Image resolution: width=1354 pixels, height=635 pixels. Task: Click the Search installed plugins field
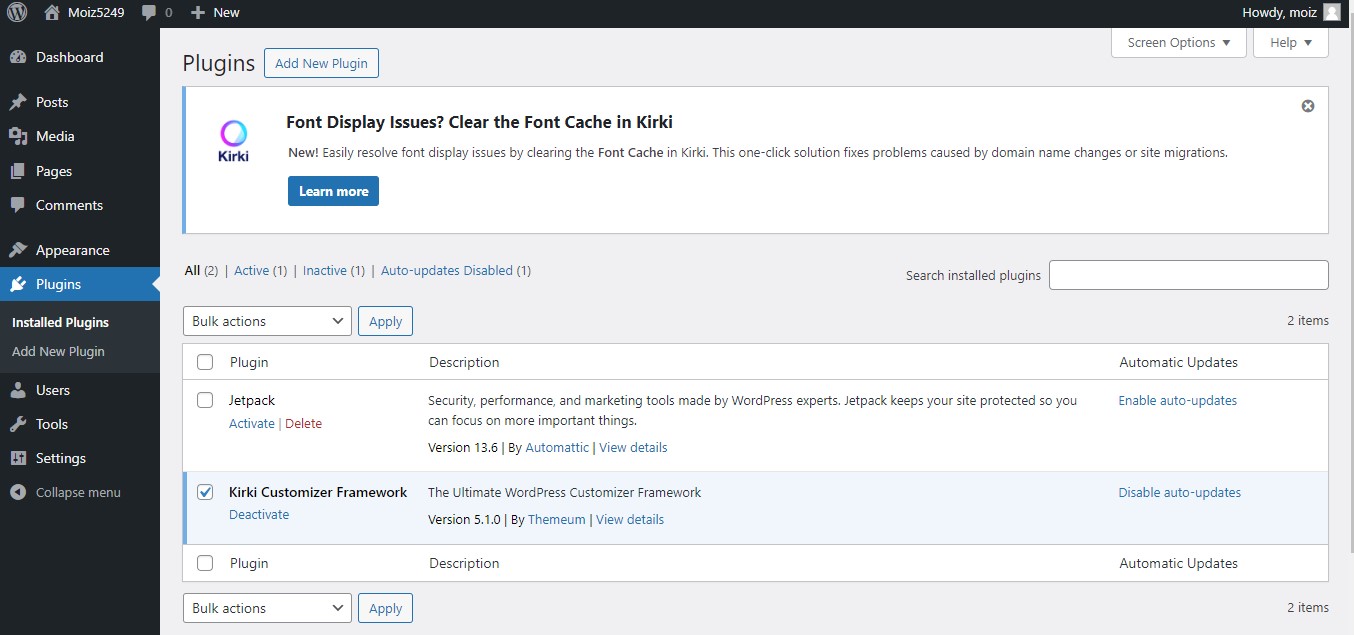1188,275
